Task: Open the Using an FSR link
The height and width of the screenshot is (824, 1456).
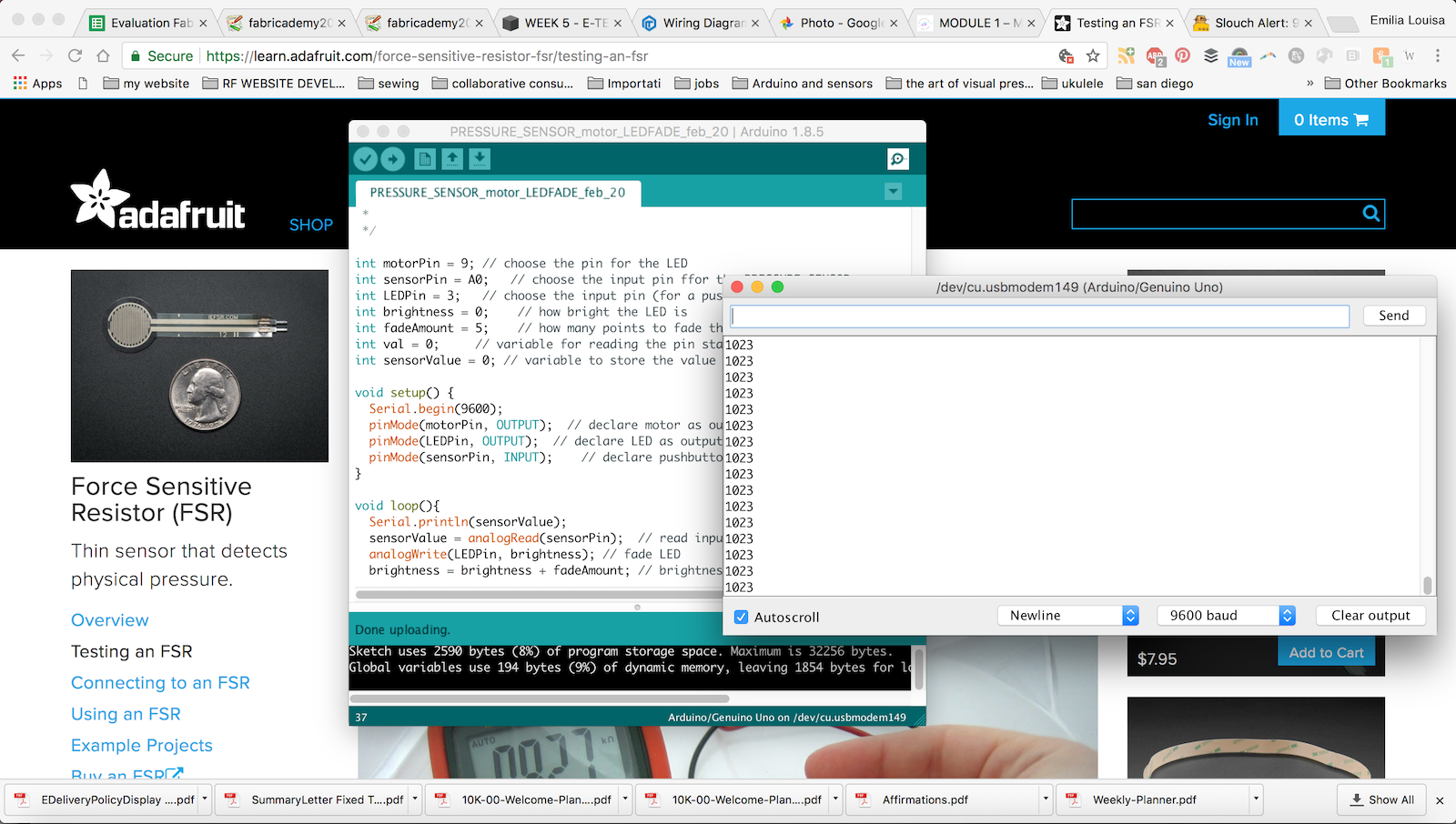Action: (x=126, y=714)
